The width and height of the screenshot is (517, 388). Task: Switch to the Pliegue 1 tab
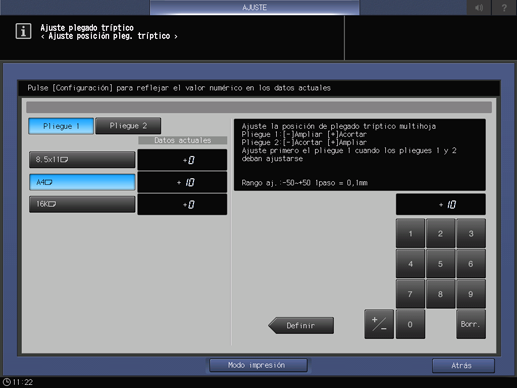pos(61,126)
